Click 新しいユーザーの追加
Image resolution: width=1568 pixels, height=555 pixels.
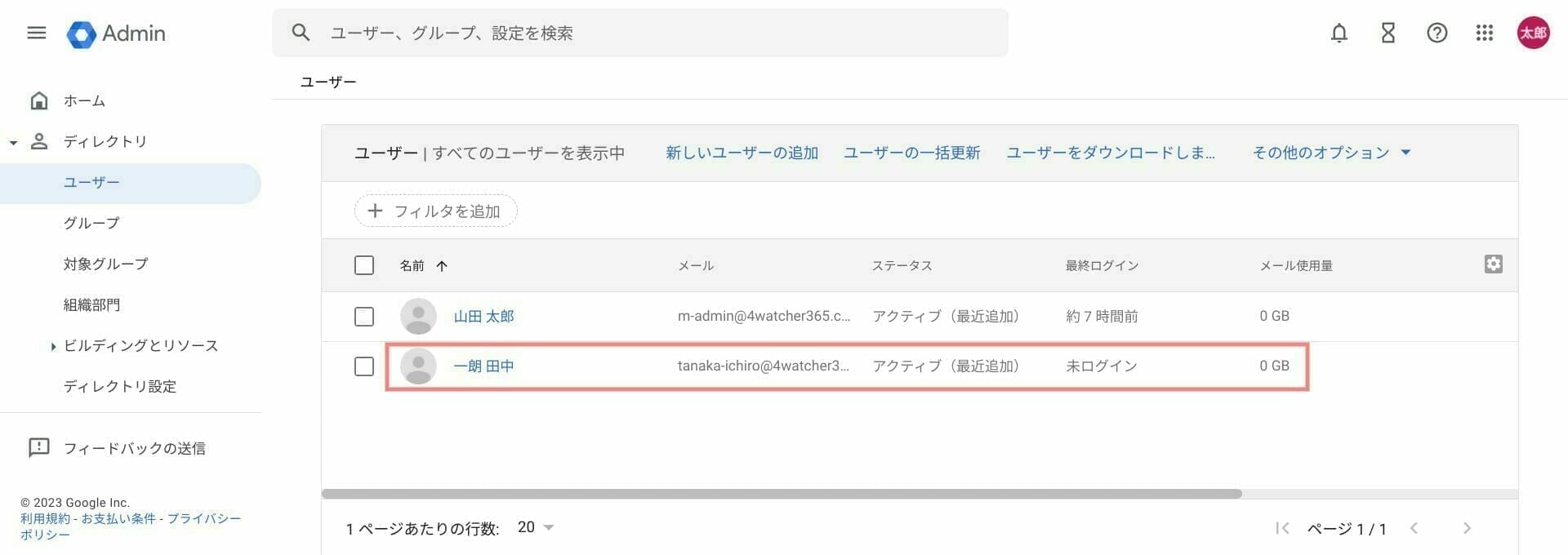tap(742, 153)
